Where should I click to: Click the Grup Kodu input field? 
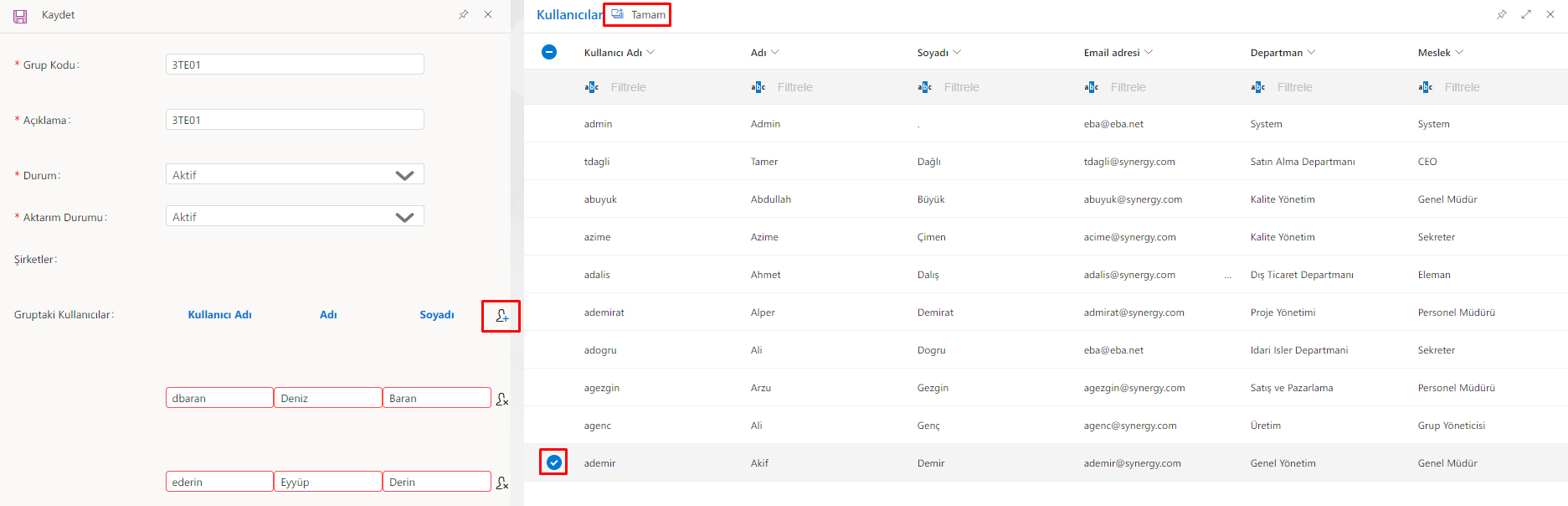coord(295,65)
